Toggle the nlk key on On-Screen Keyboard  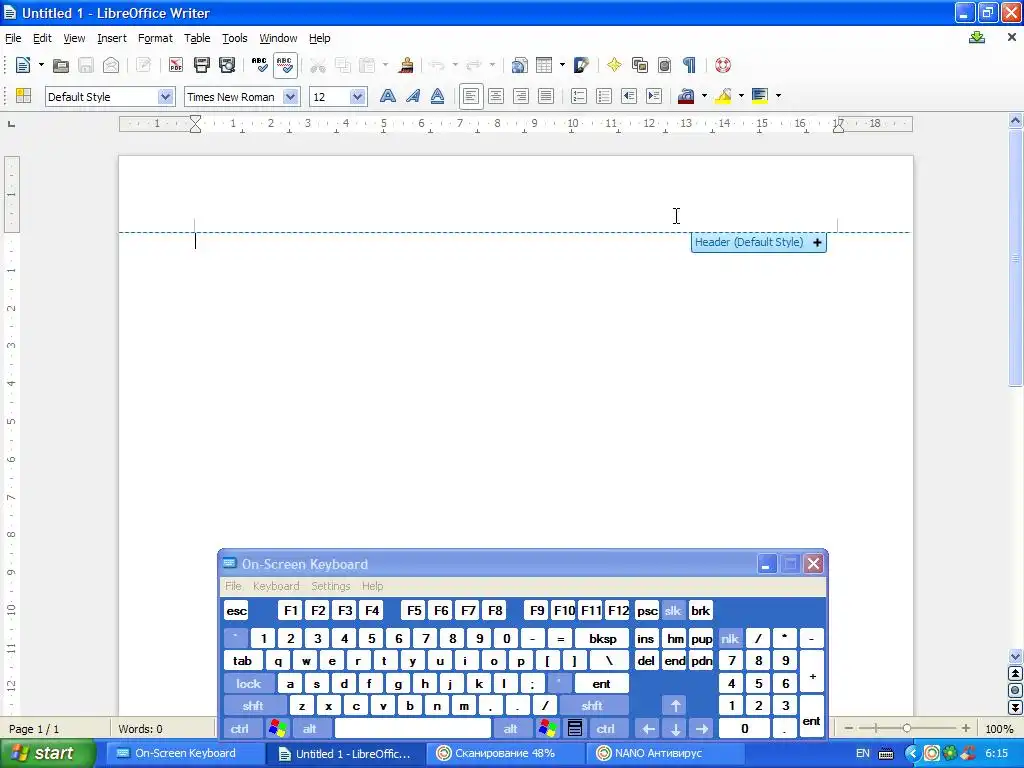[729, 639]
